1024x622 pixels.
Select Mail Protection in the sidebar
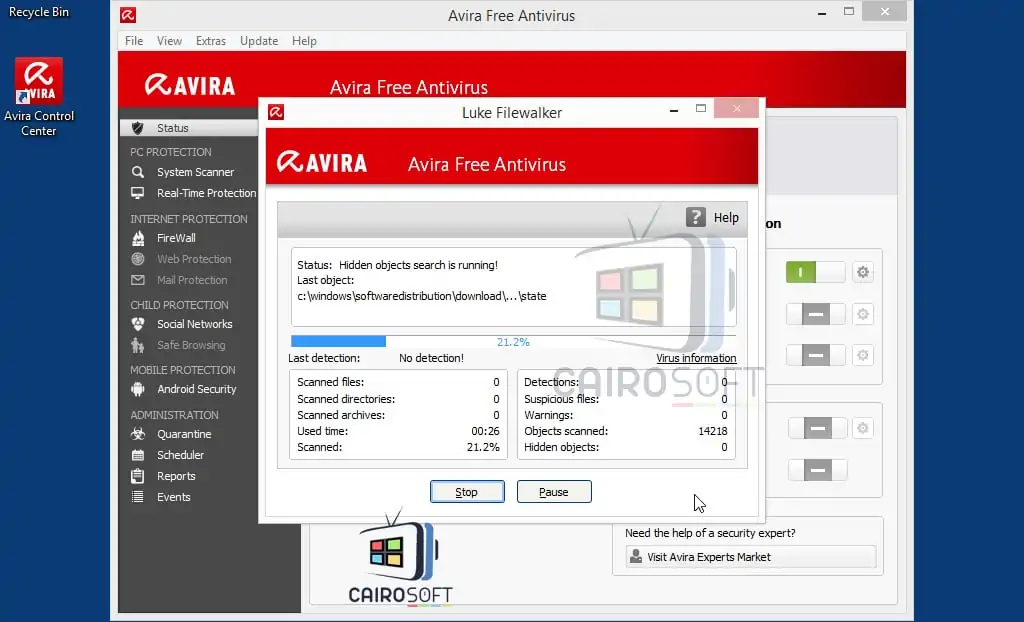click(x=192, y=280)
